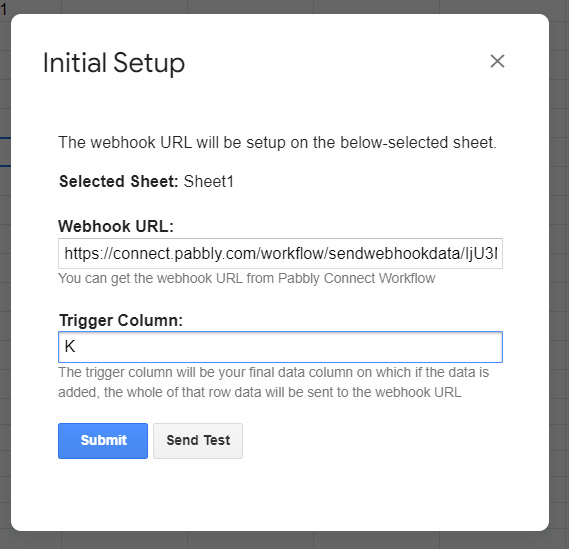Close the Initial Setup dialog
Screen dimensions: 569x549
[x=497, y=61]
